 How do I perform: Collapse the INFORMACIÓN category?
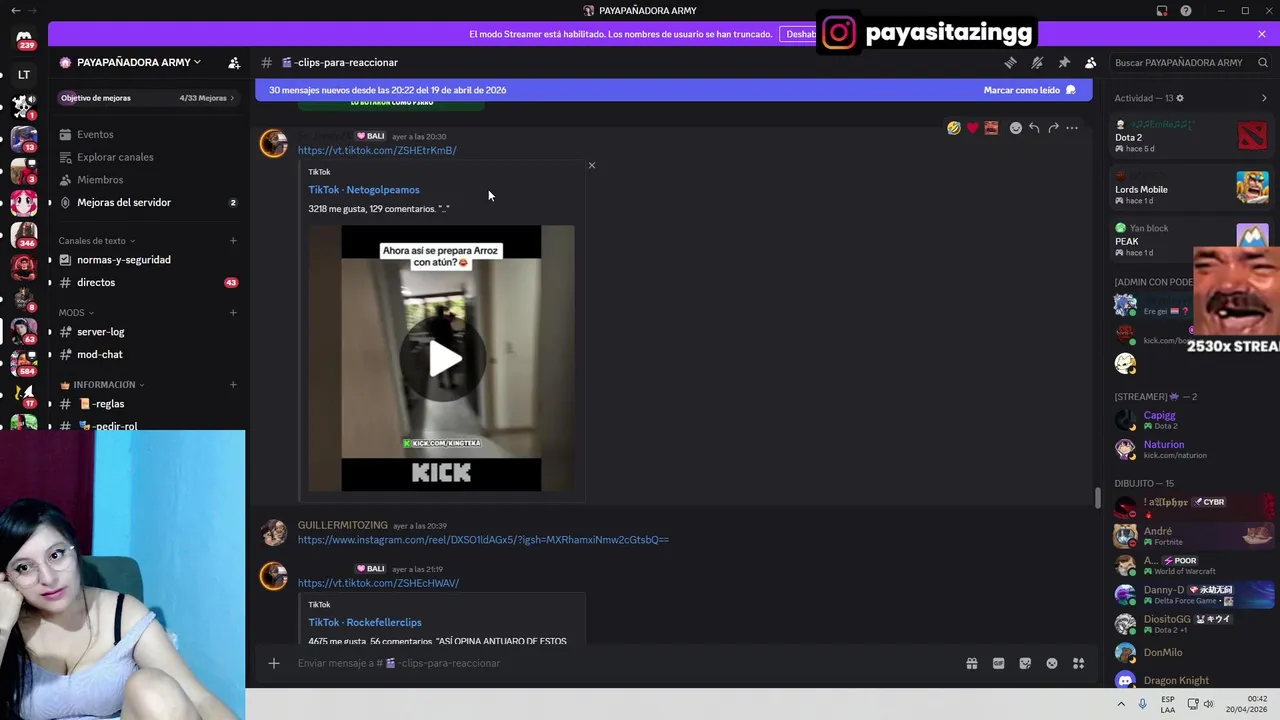click(x=102, y=385)
